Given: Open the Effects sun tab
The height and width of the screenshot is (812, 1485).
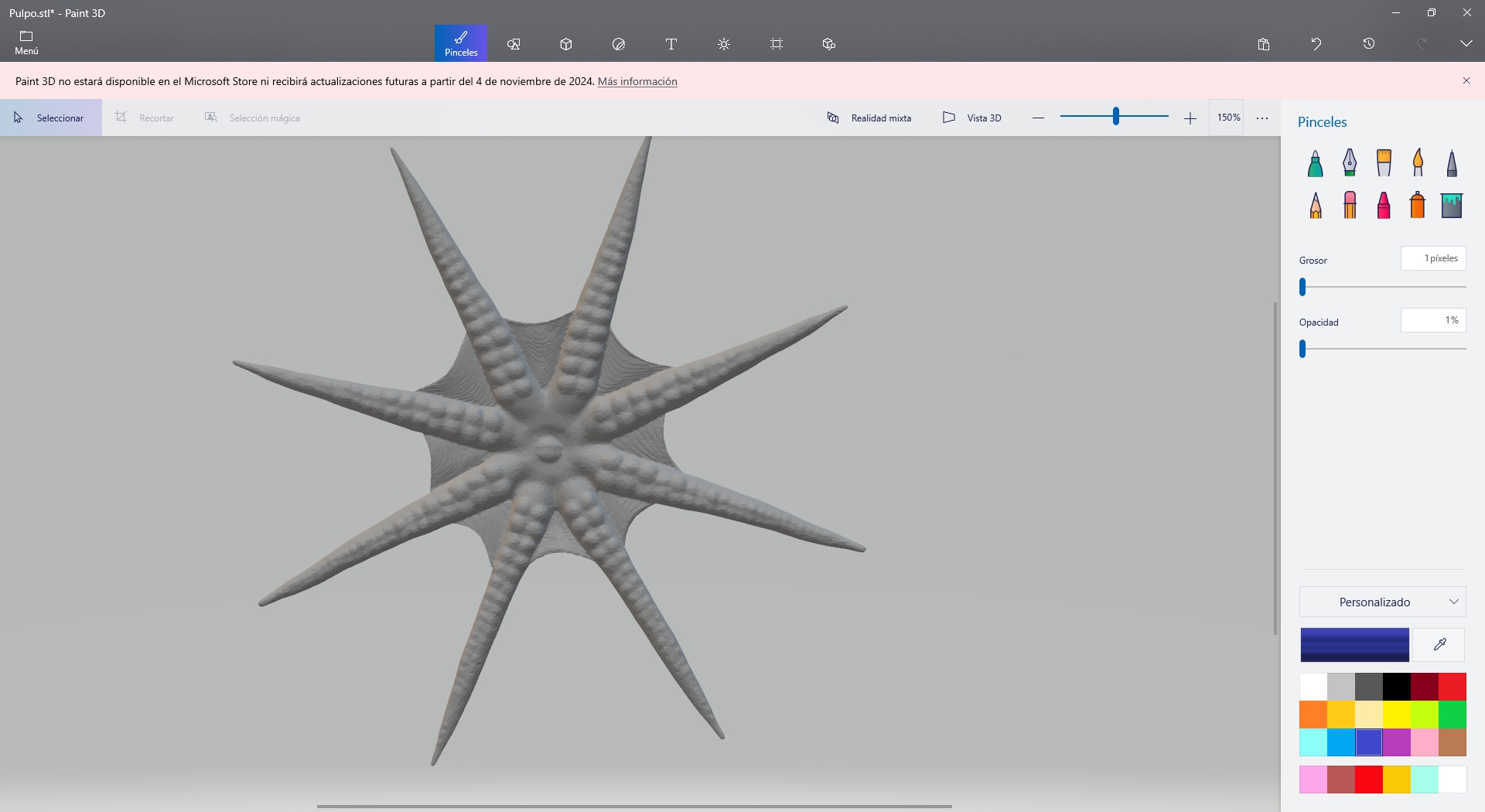Looking at the screenshot, I should coord(724,44).
